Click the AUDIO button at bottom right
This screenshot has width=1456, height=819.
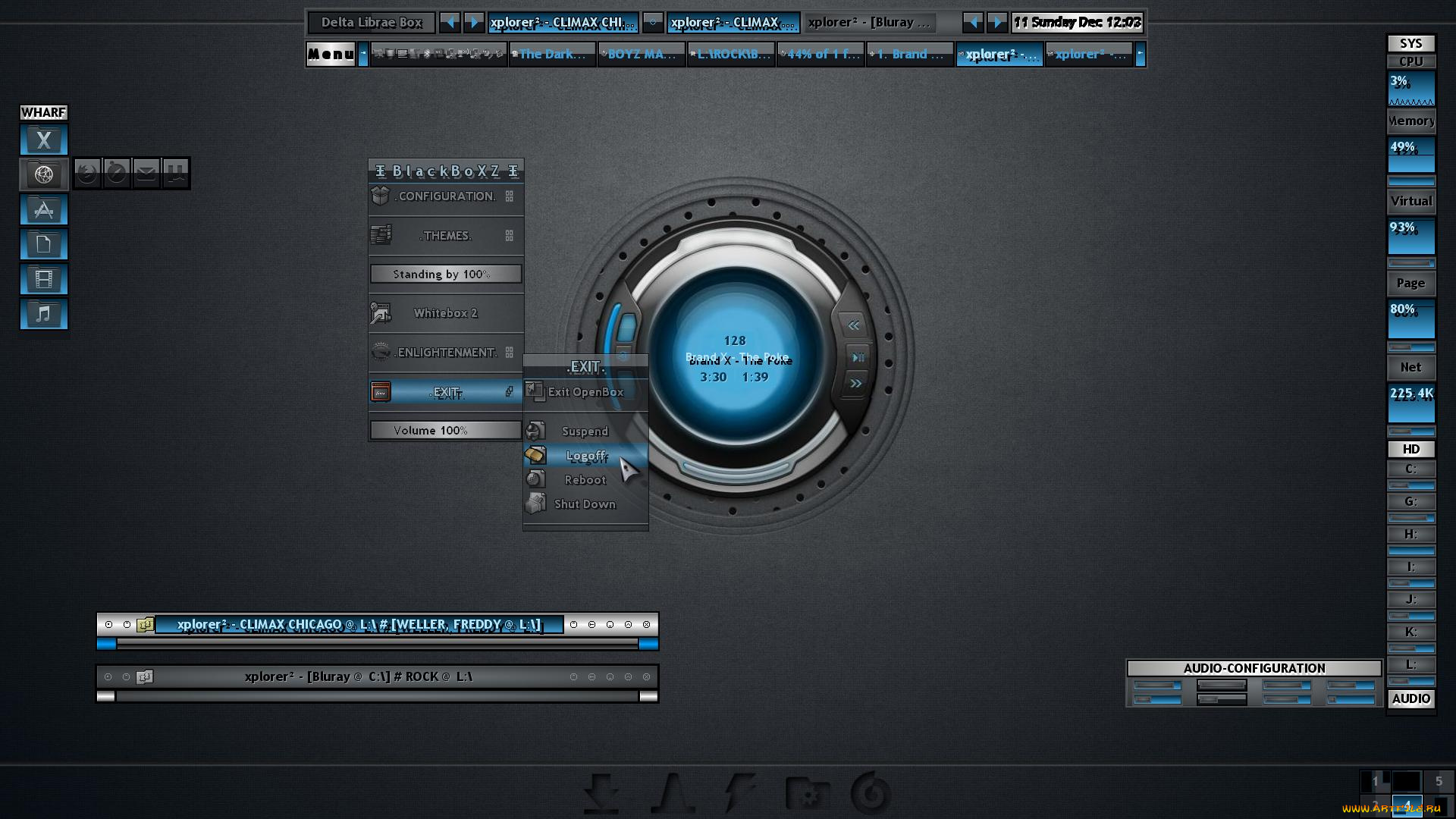[x=1410, y=698]
